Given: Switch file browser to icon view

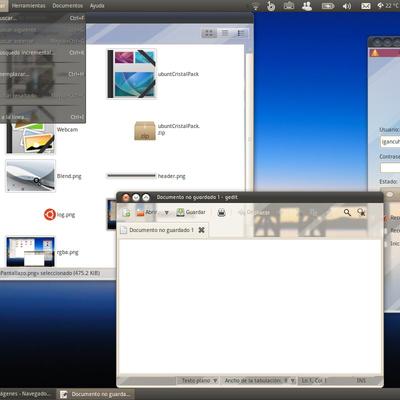Looking at the screenshot, I should [209, 33].
